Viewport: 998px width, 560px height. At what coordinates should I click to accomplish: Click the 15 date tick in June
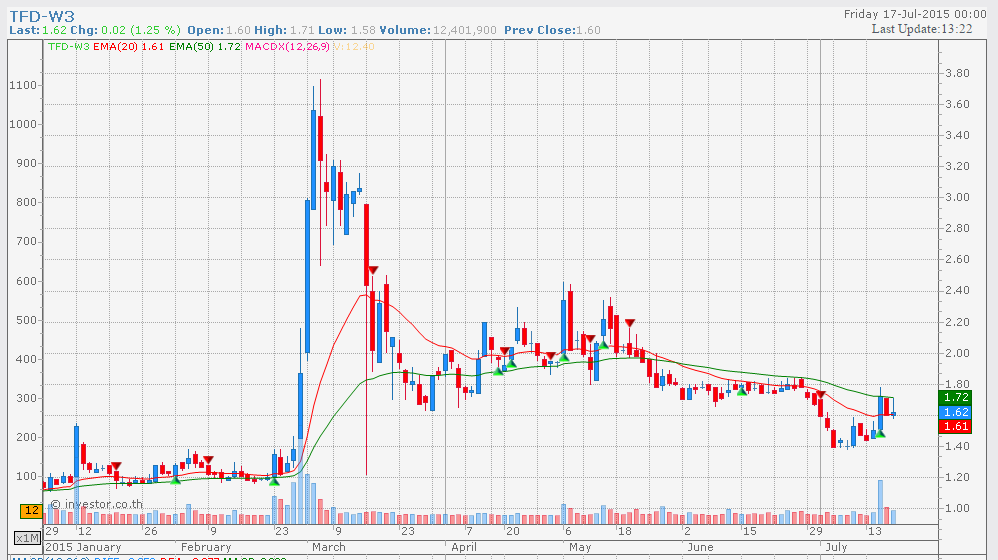point(750,531)
